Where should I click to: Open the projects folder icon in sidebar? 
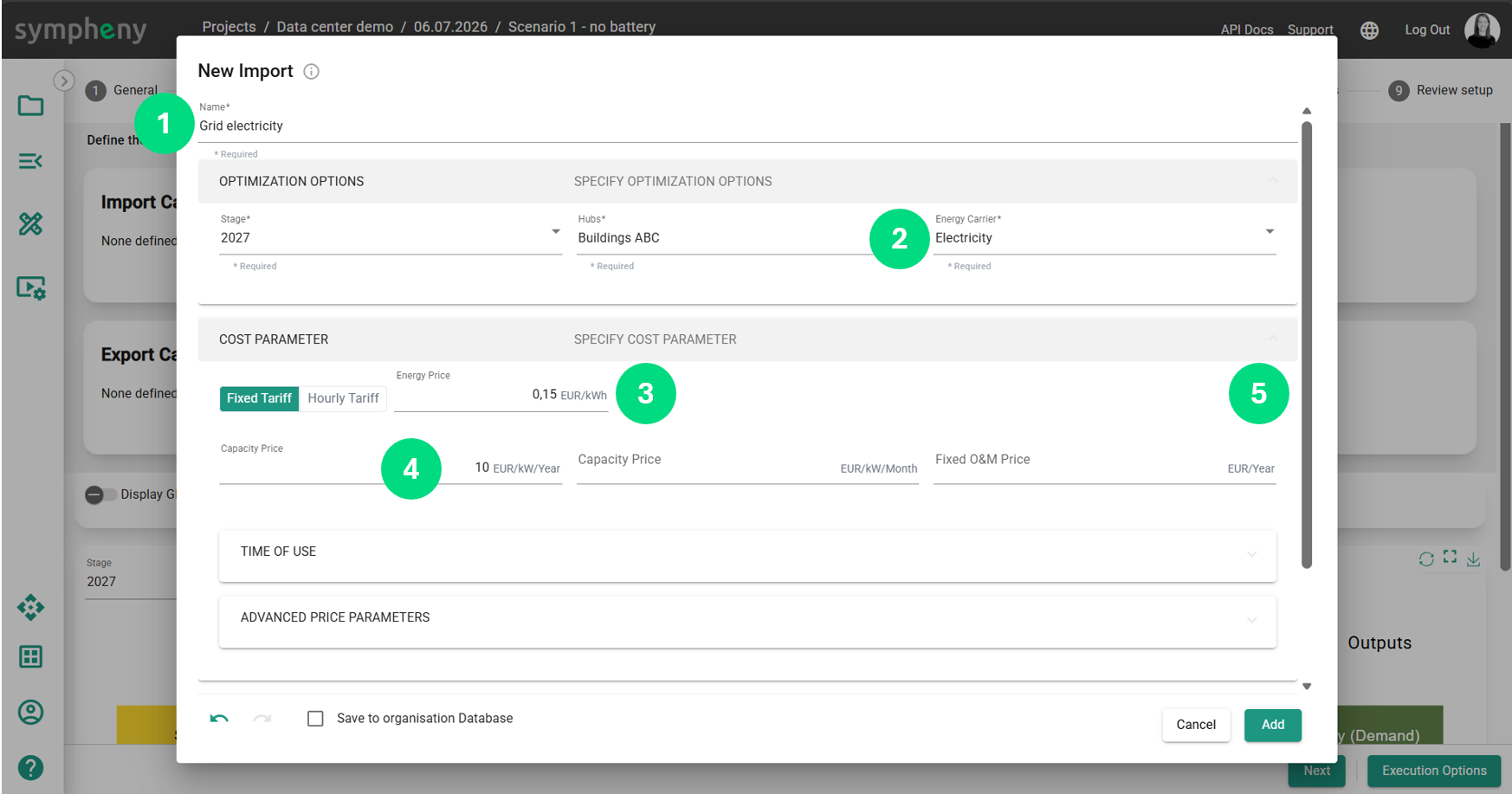31,106
